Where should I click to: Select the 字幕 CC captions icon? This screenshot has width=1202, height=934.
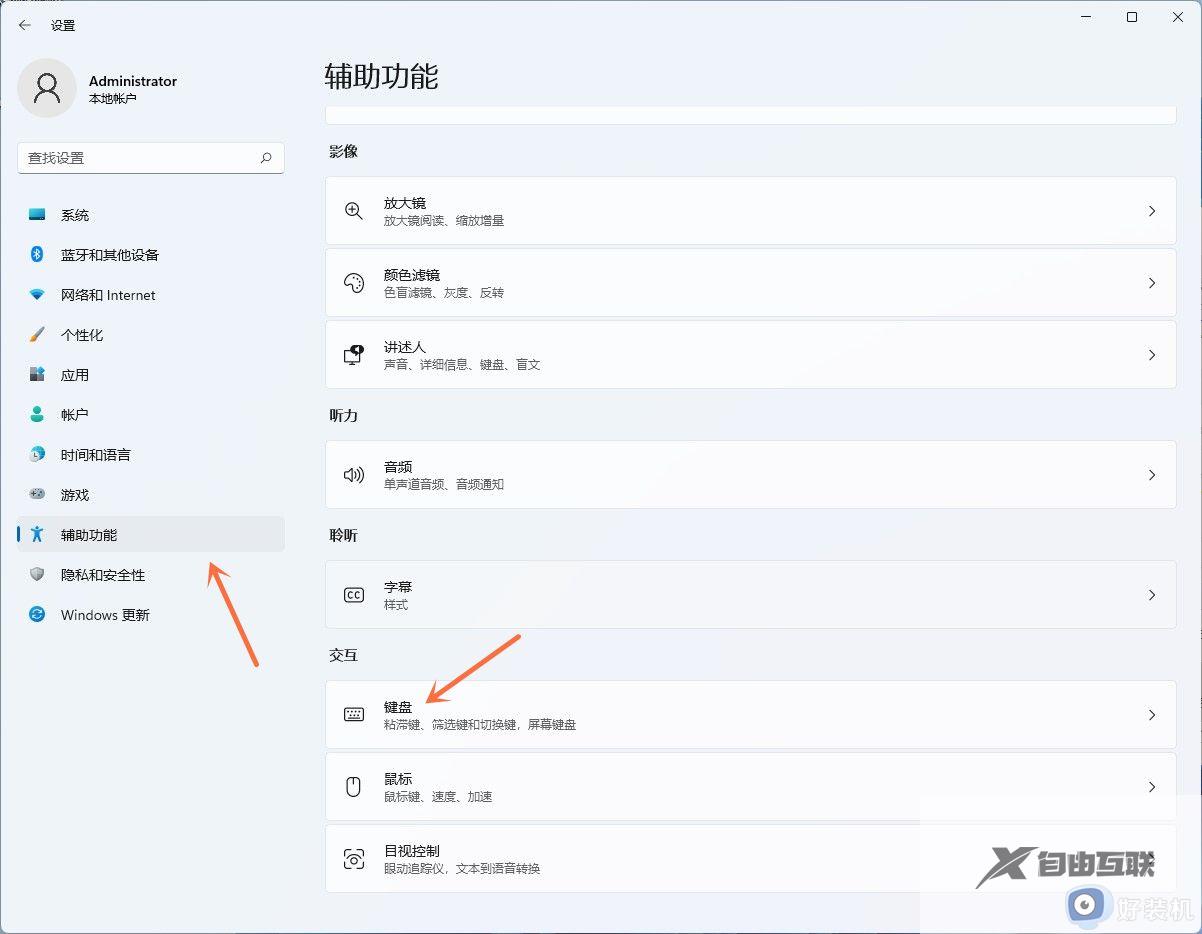tap(353, 594)
